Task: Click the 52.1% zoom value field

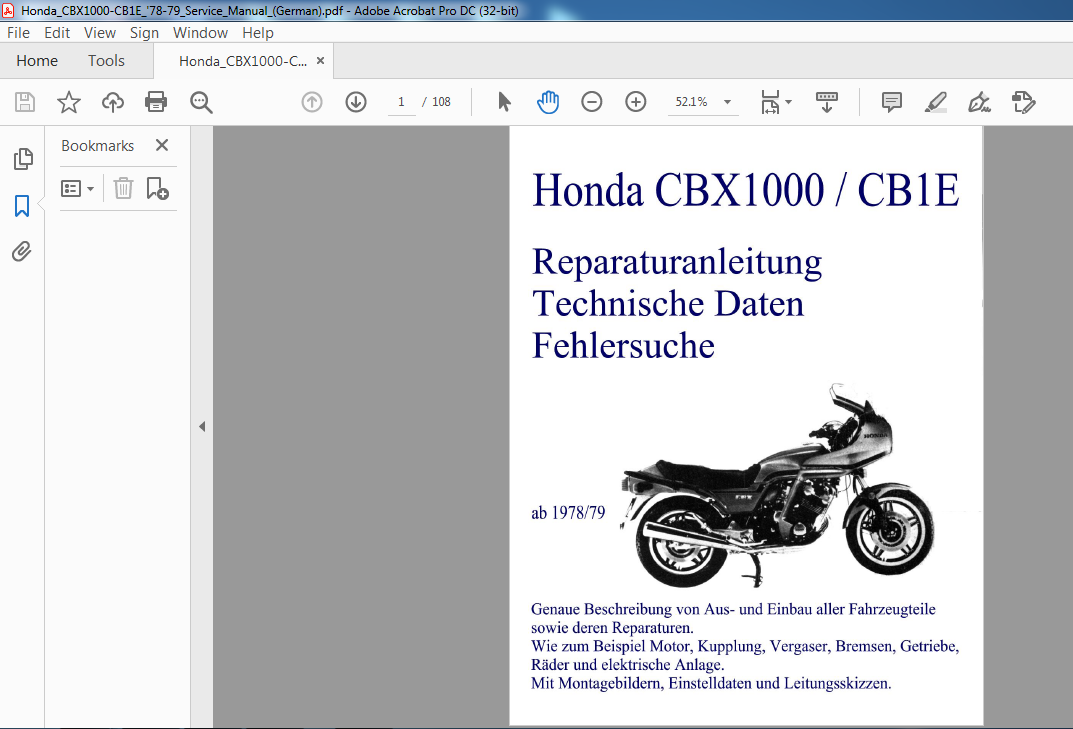Action: click(x=691, y=102)
